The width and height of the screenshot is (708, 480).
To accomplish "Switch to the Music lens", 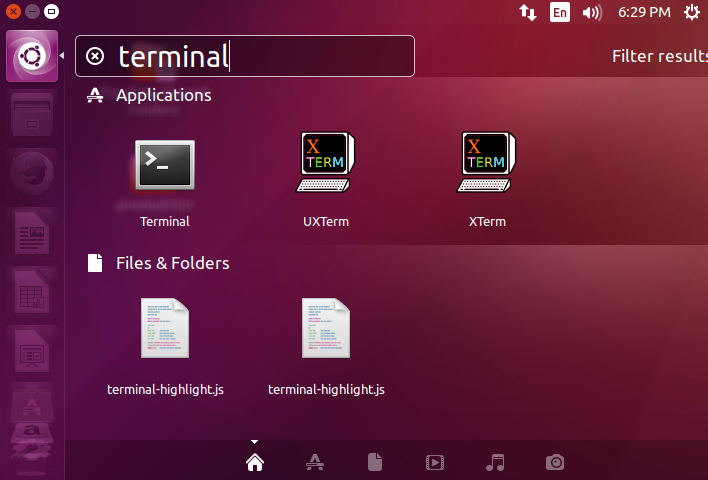I will pos(495,462).
